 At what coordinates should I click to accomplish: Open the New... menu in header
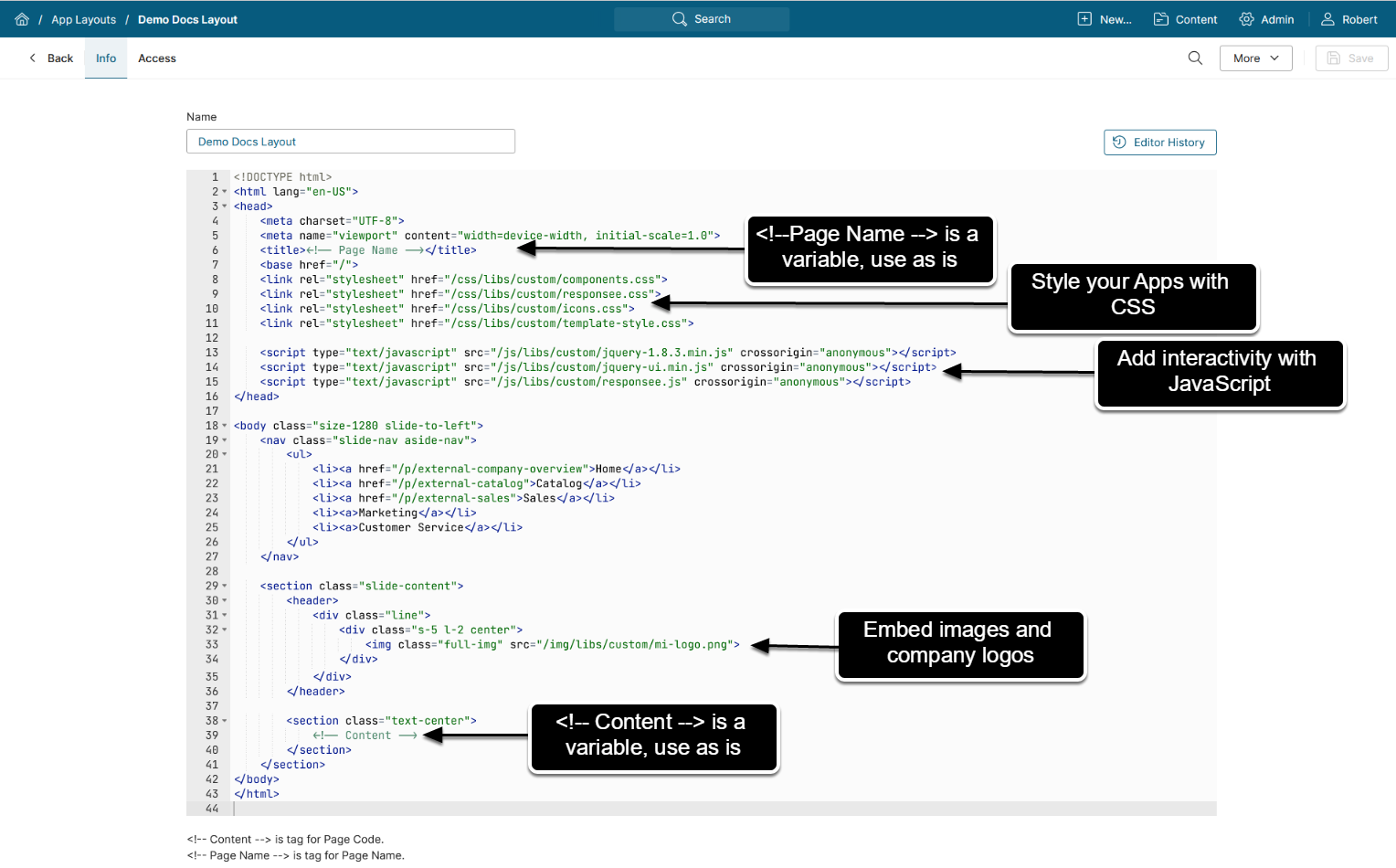coord(1105,19)
